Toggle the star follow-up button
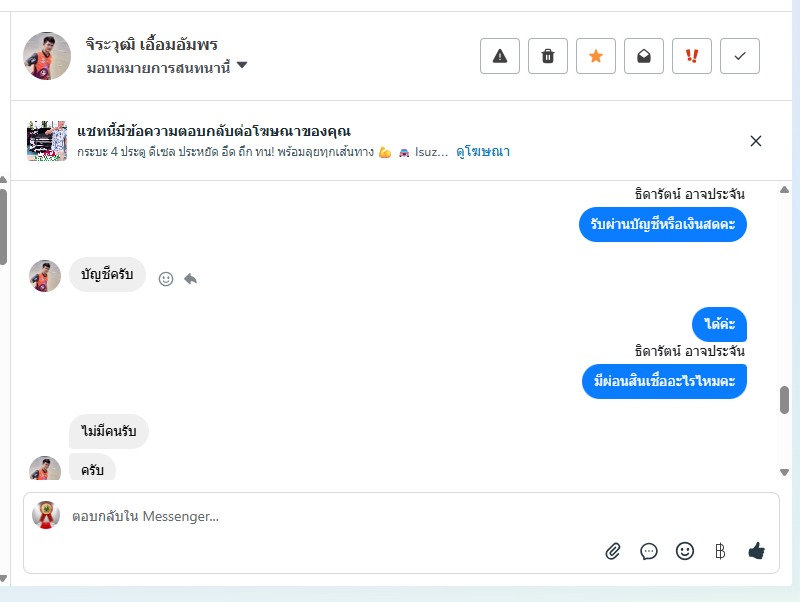 [x=596, y=56]
